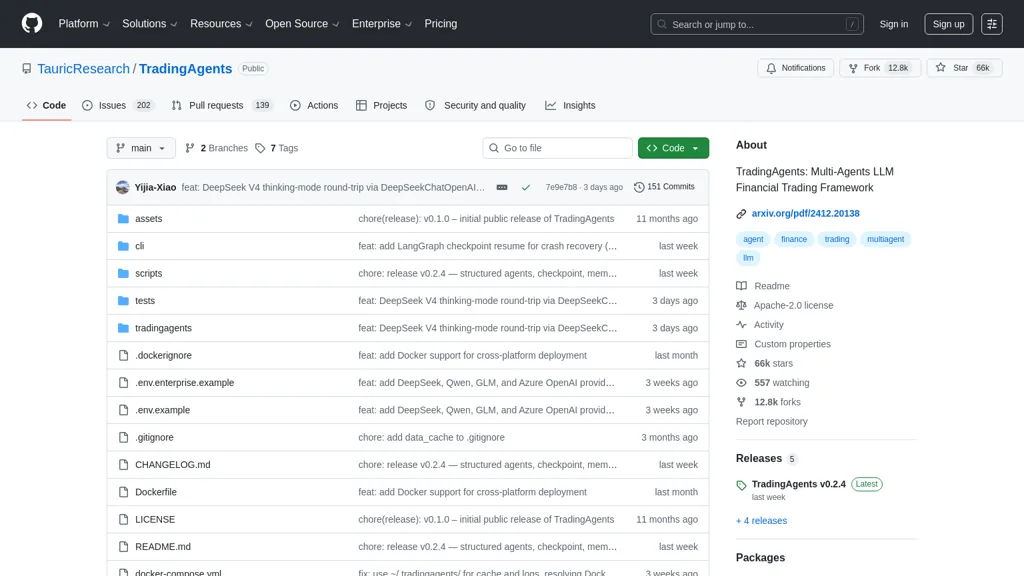Open arxiv.org/pdf/2412.20138 link
Screen dimensions: 1024x576
(805, 214)
